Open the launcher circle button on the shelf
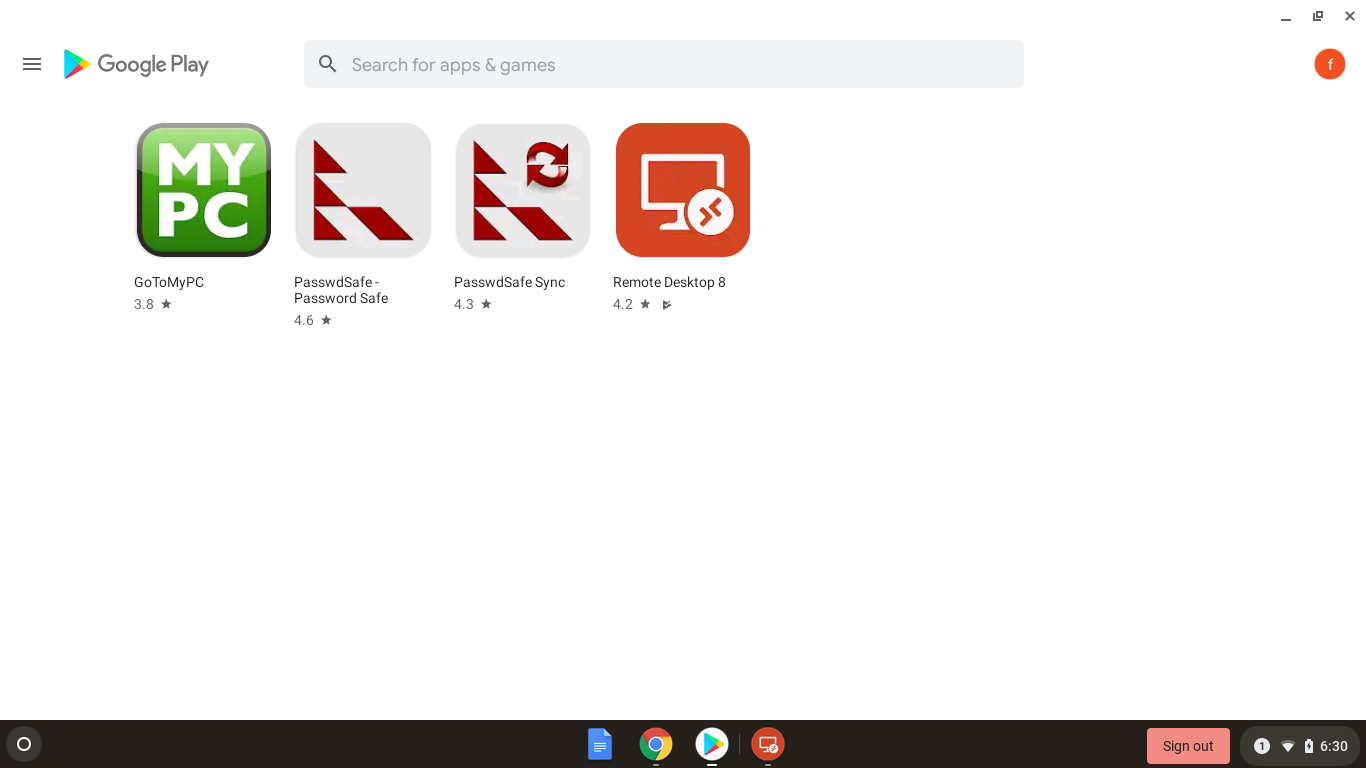This screenshot has width=1366, height=768. pos(24,744)
